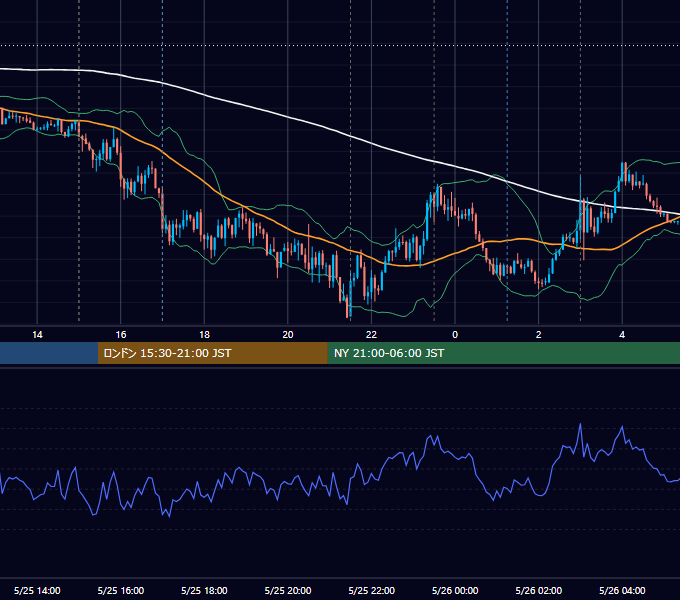The image size is (680, 600).
Task: Click the NY 21:00-06:00 JST session bar
Action: [503, 353]
